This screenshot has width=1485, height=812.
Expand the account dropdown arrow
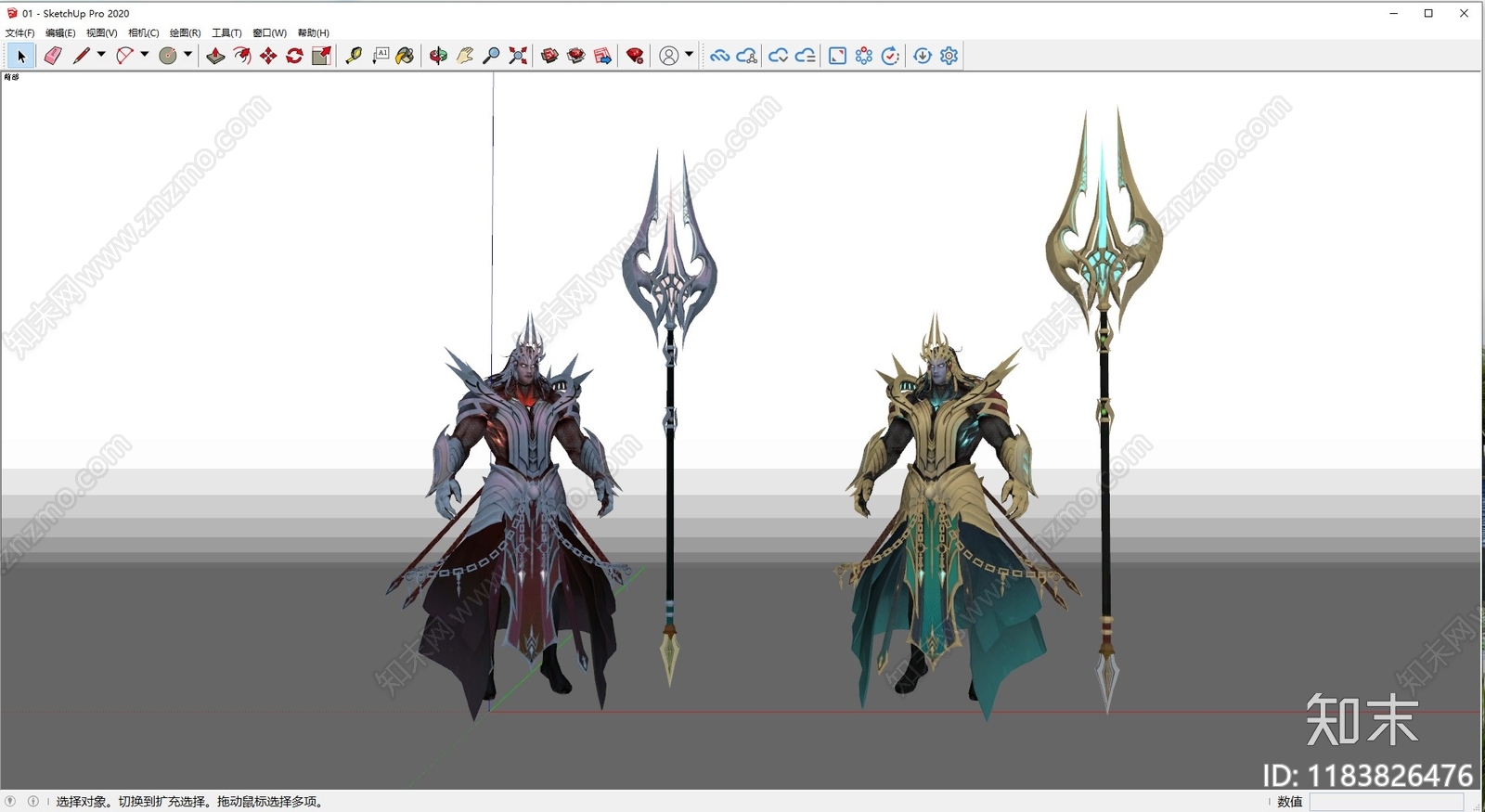(x=689, y=55)
